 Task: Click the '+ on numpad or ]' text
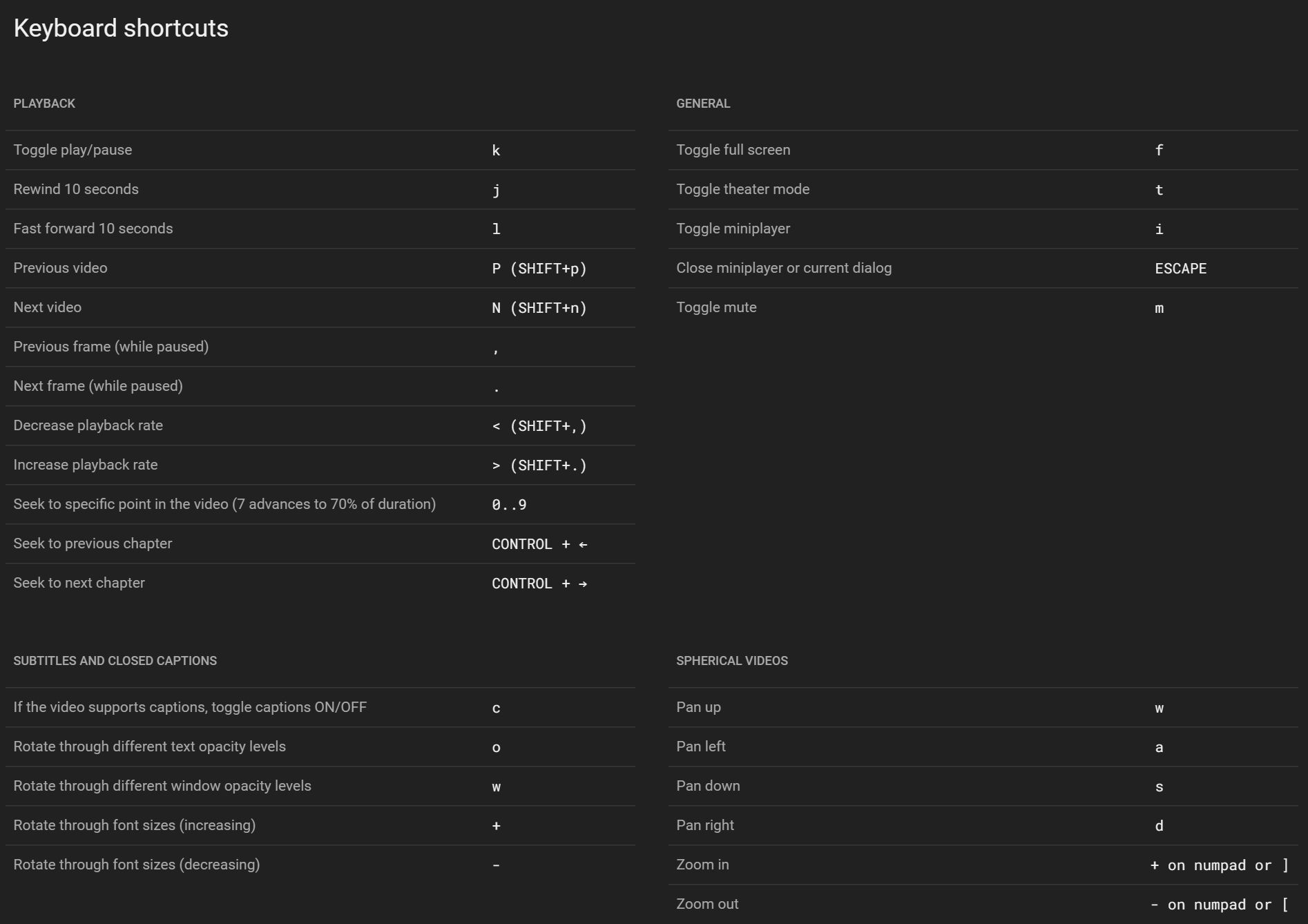(x=1220, y=865)
